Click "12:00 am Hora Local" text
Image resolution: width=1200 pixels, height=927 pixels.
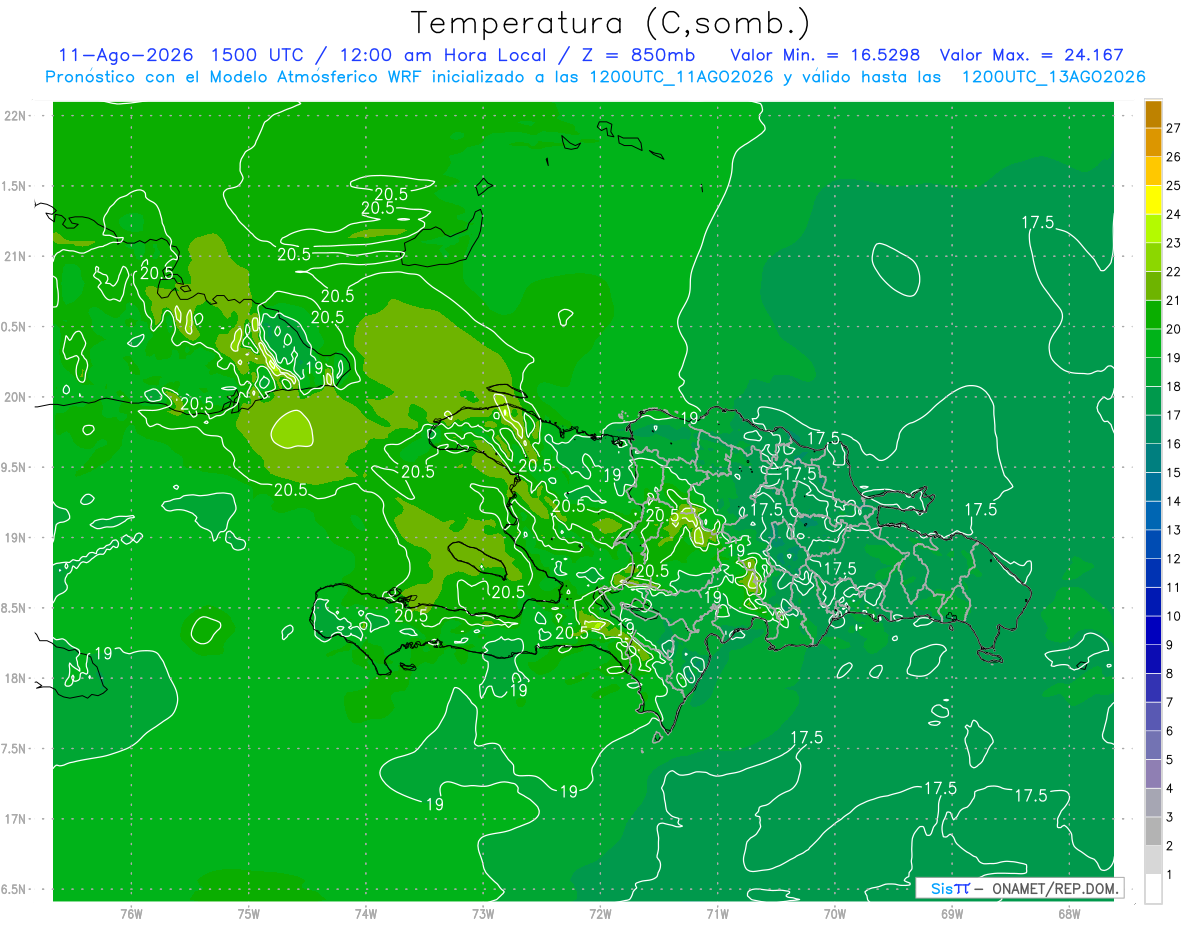point(445,55)
